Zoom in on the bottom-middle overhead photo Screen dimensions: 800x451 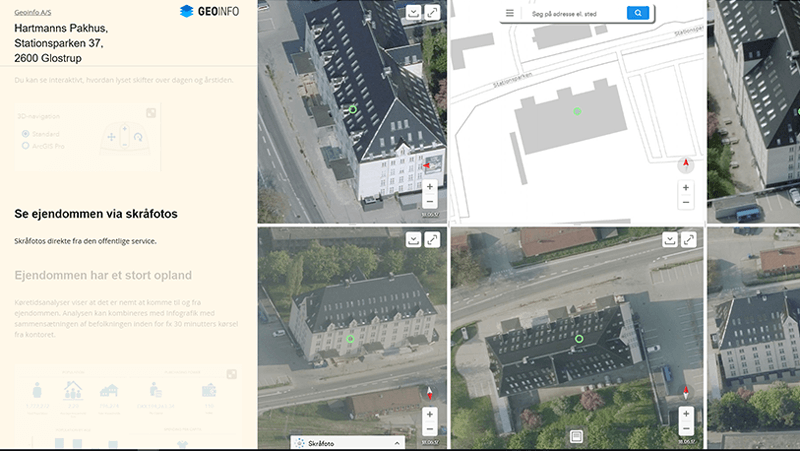pos(686,414)
